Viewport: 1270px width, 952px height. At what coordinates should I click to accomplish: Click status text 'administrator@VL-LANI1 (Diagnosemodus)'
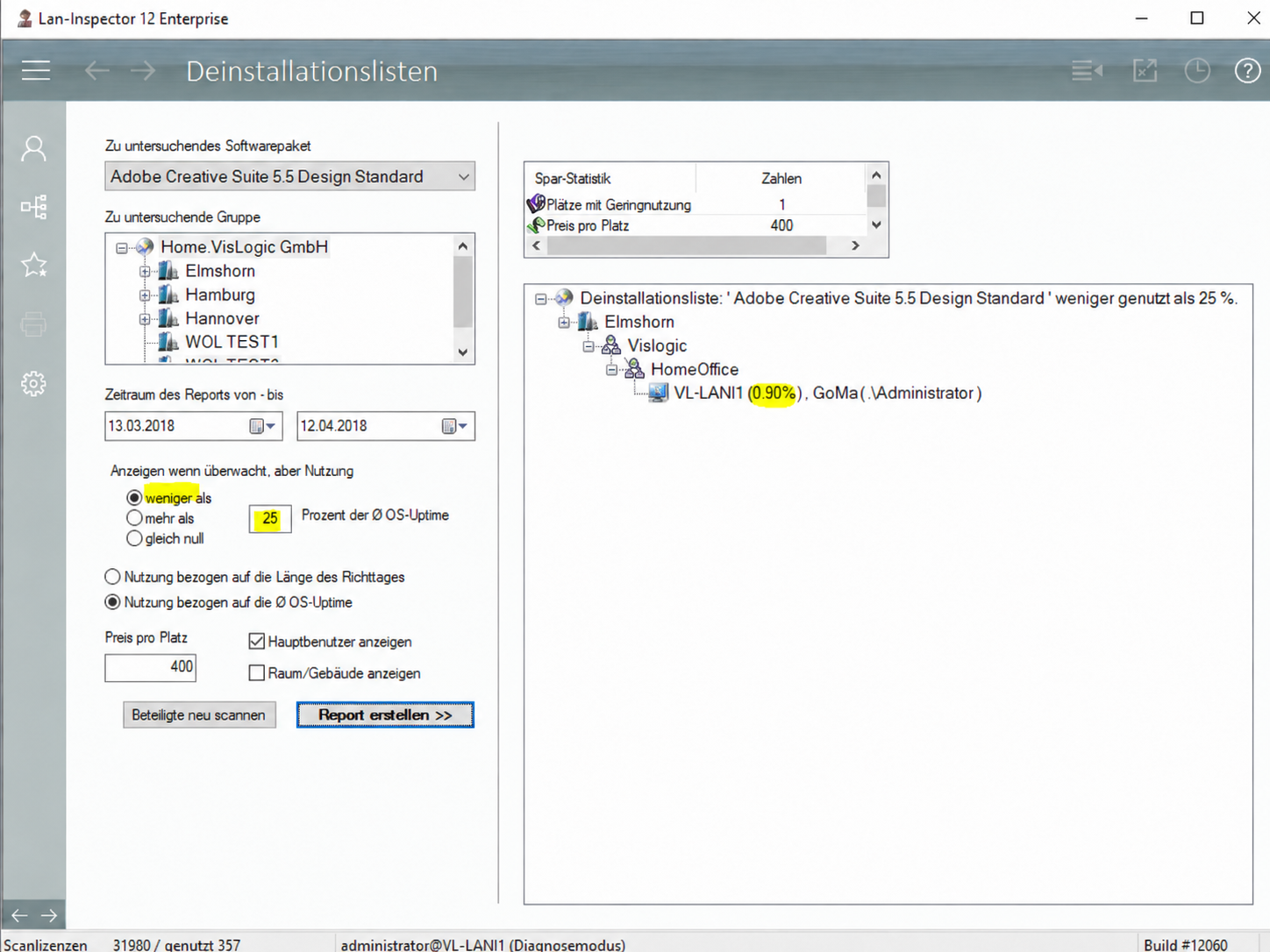tap(483, 945)
